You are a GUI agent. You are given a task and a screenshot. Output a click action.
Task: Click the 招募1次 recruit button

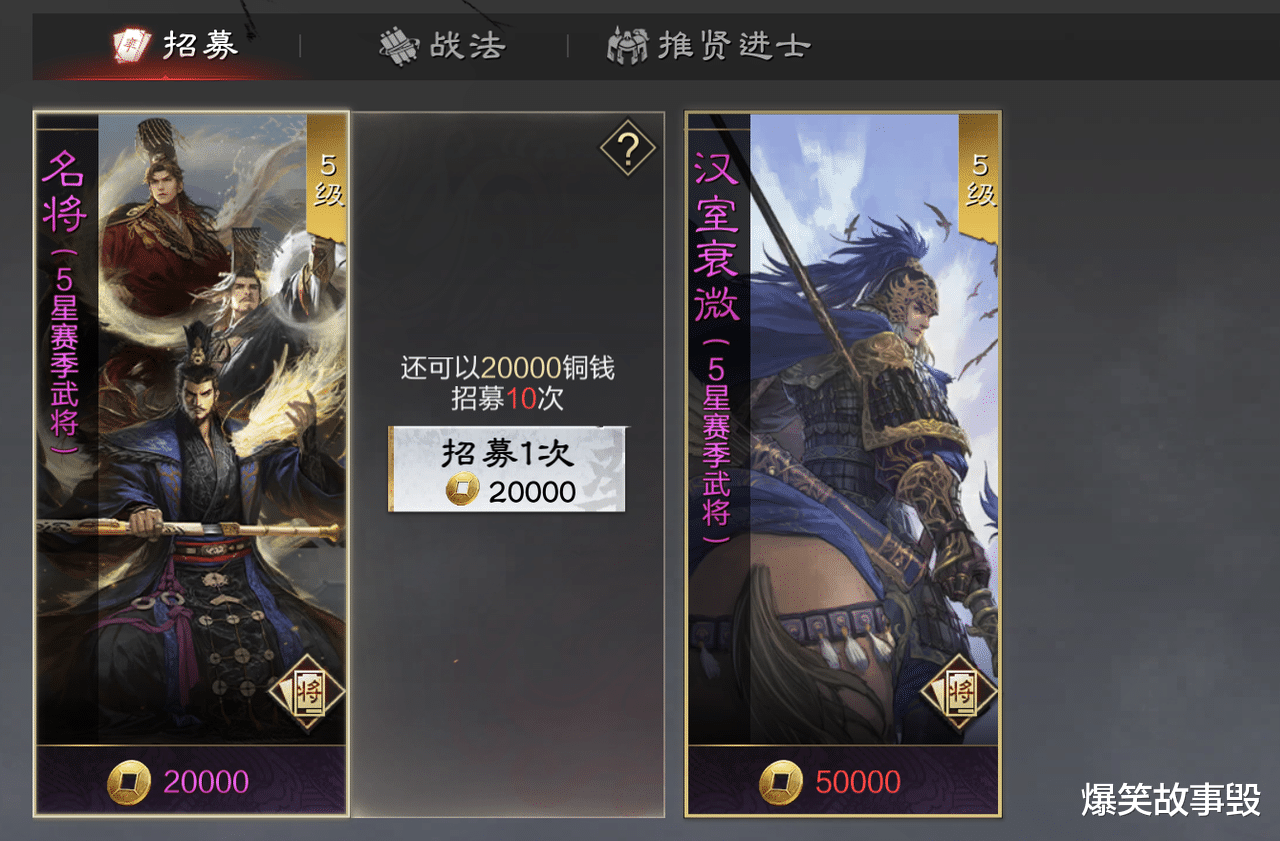point(507,469)
